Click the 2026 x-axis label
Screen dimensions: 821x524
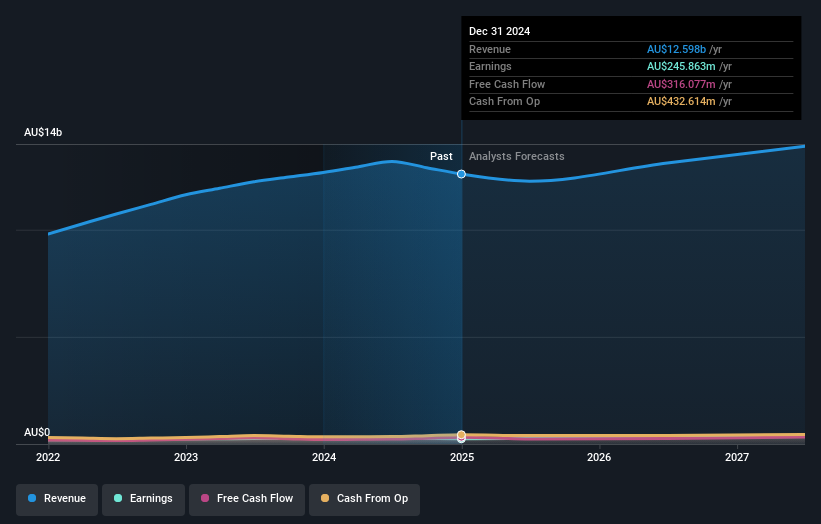(599, 457)
